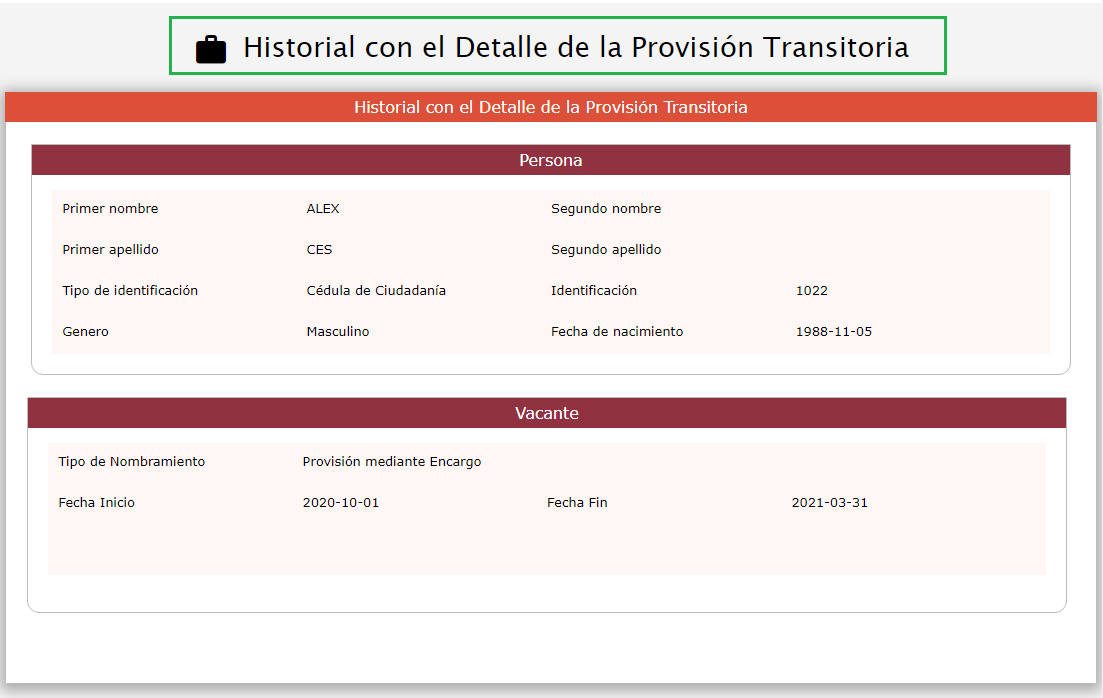Click the large page title text

tap(575, 47)
